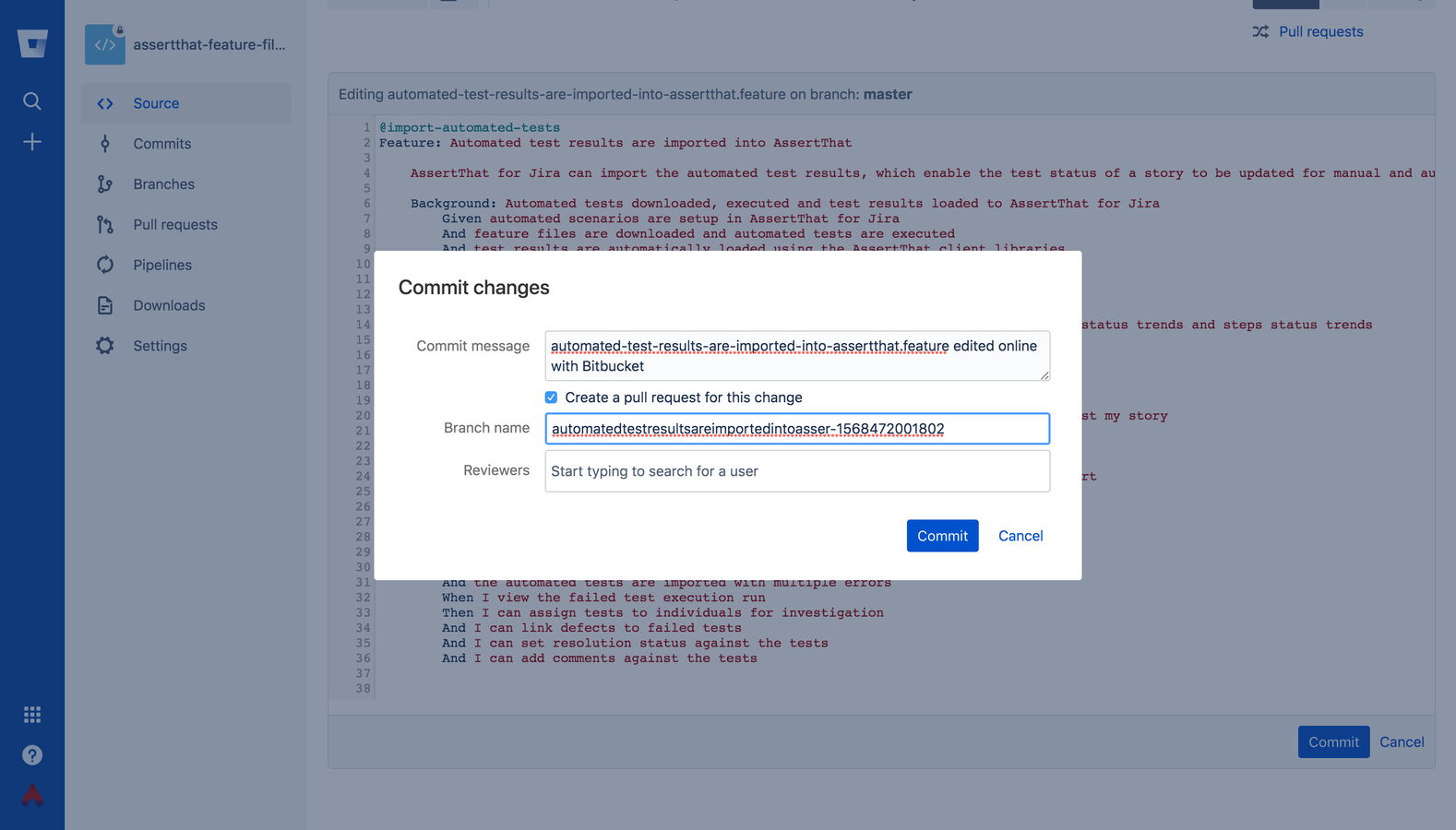Click the 'Background: Automated tests downloaded' line
The image size is (1456, 830).
tap(785, 204)
